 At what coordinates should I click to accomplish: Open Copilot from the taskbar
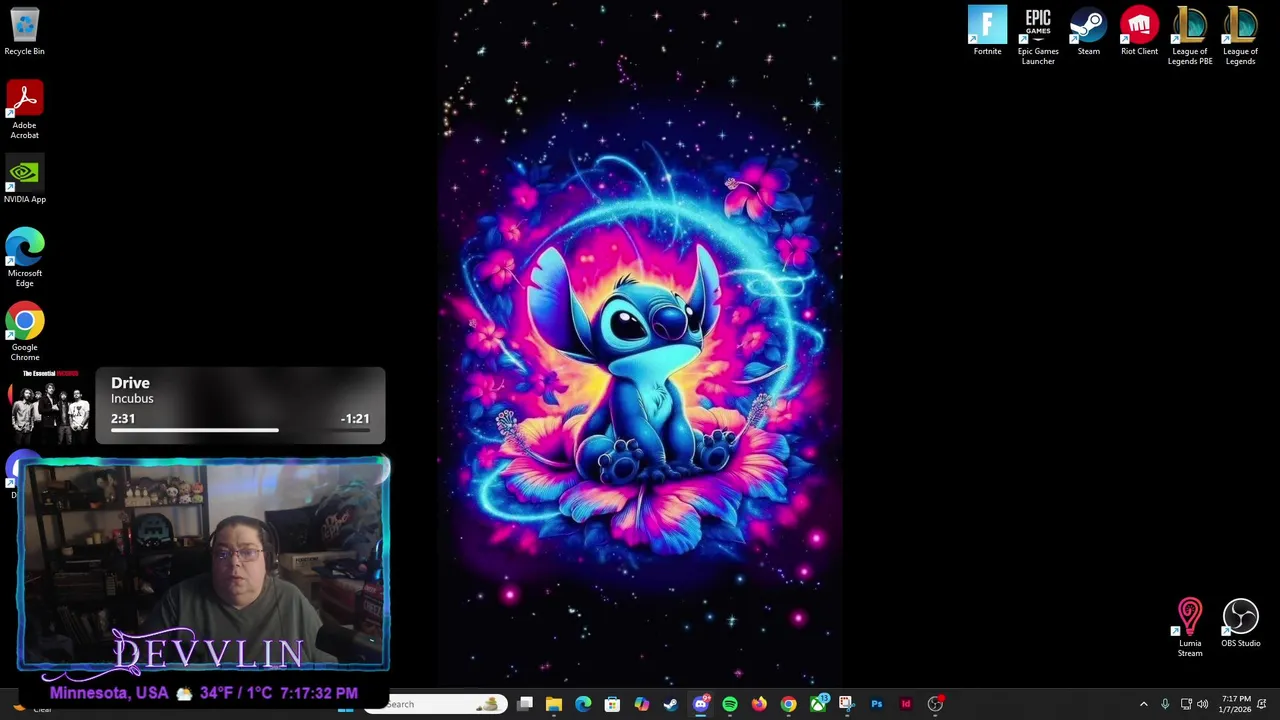tap(641, 704)
